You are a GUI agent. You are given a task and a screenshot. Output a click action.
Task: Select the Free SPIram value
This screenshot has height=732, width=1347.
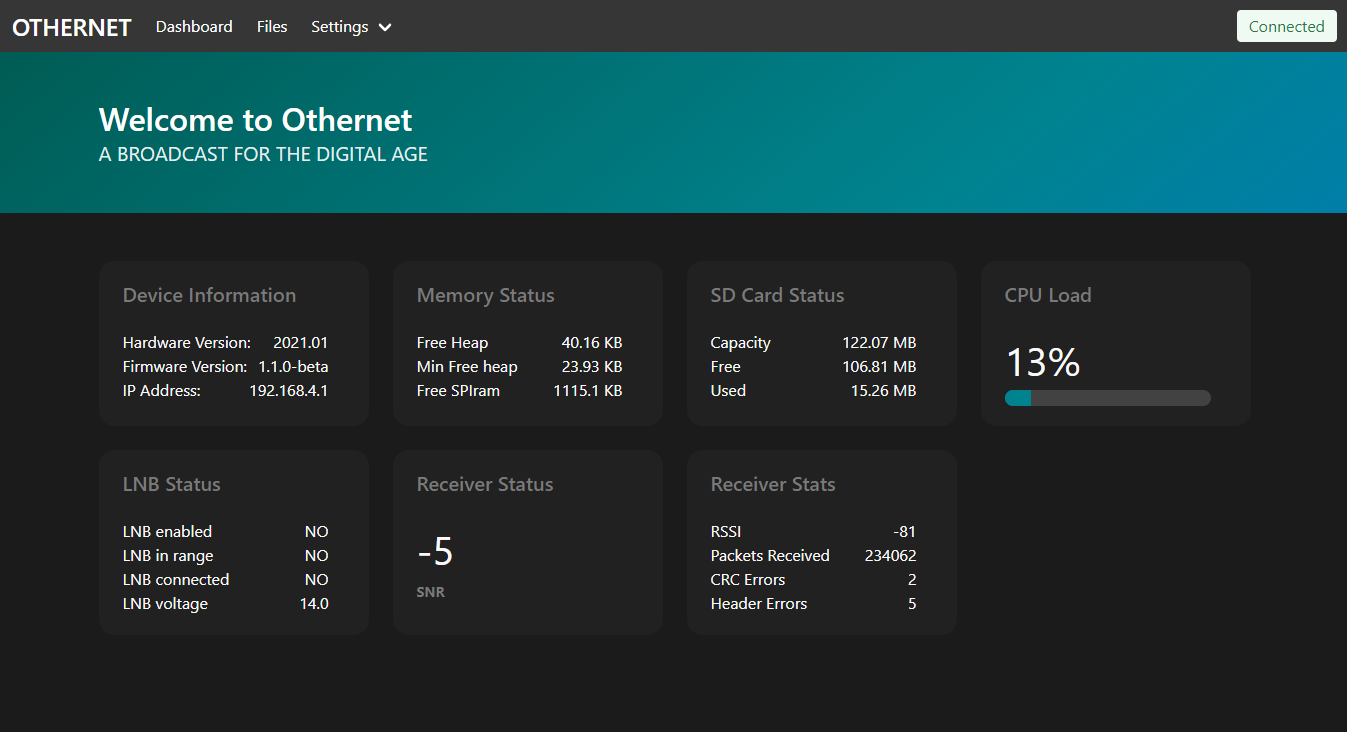tap(587, 391)
